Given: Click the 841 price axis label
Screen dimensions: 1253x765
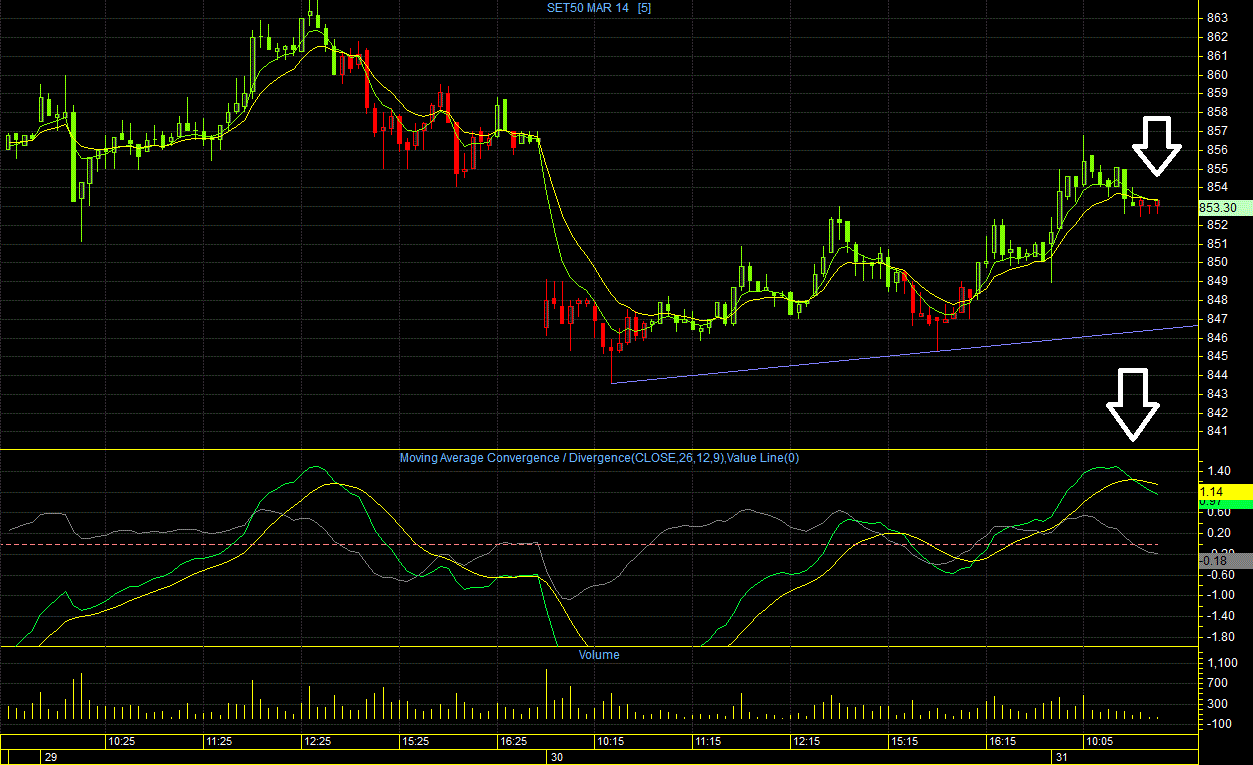Looking at the screenshot, I should 1218,431.
